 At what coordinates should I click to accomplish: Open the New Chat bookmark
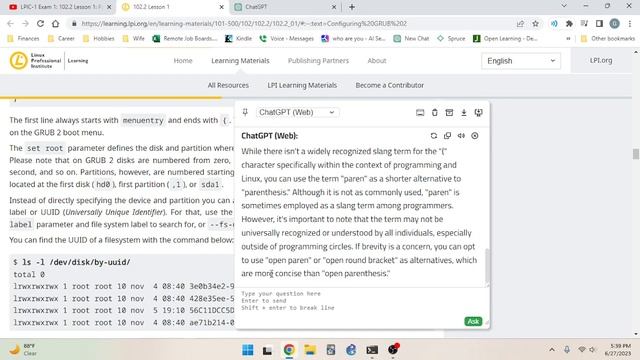411,38
